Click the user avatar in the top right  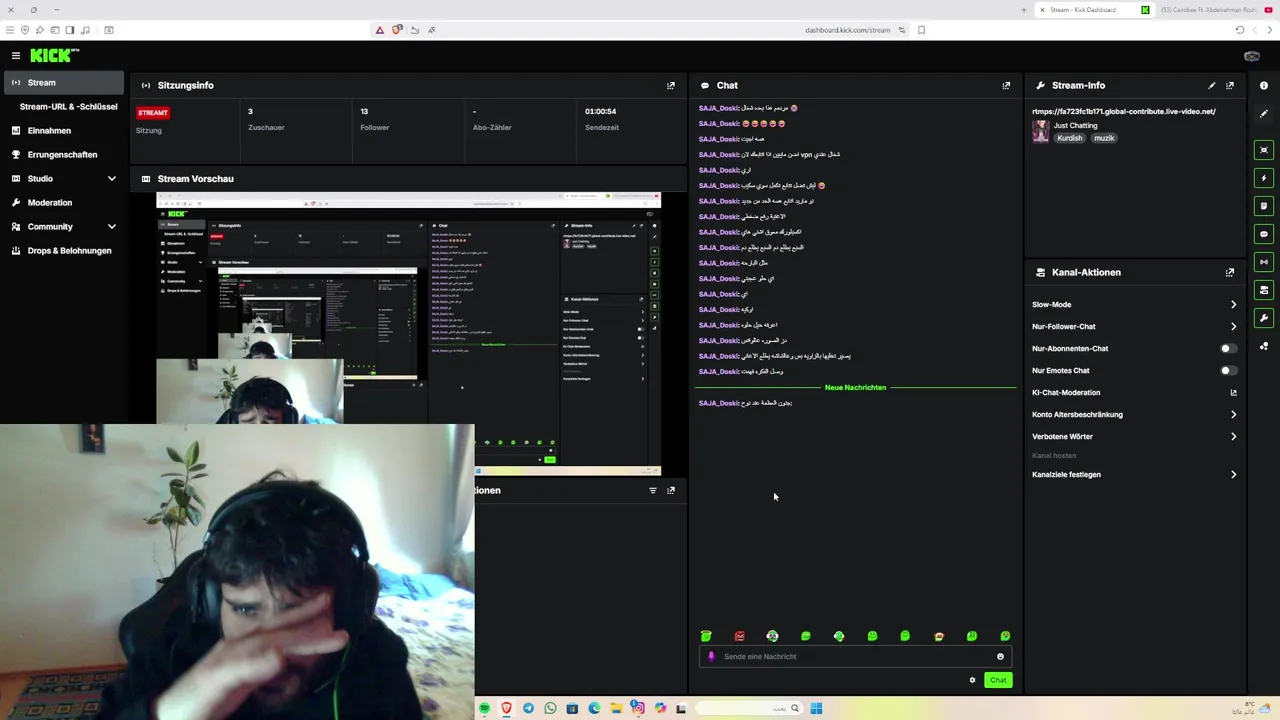pyautogui.click(x=1252, y=56)
